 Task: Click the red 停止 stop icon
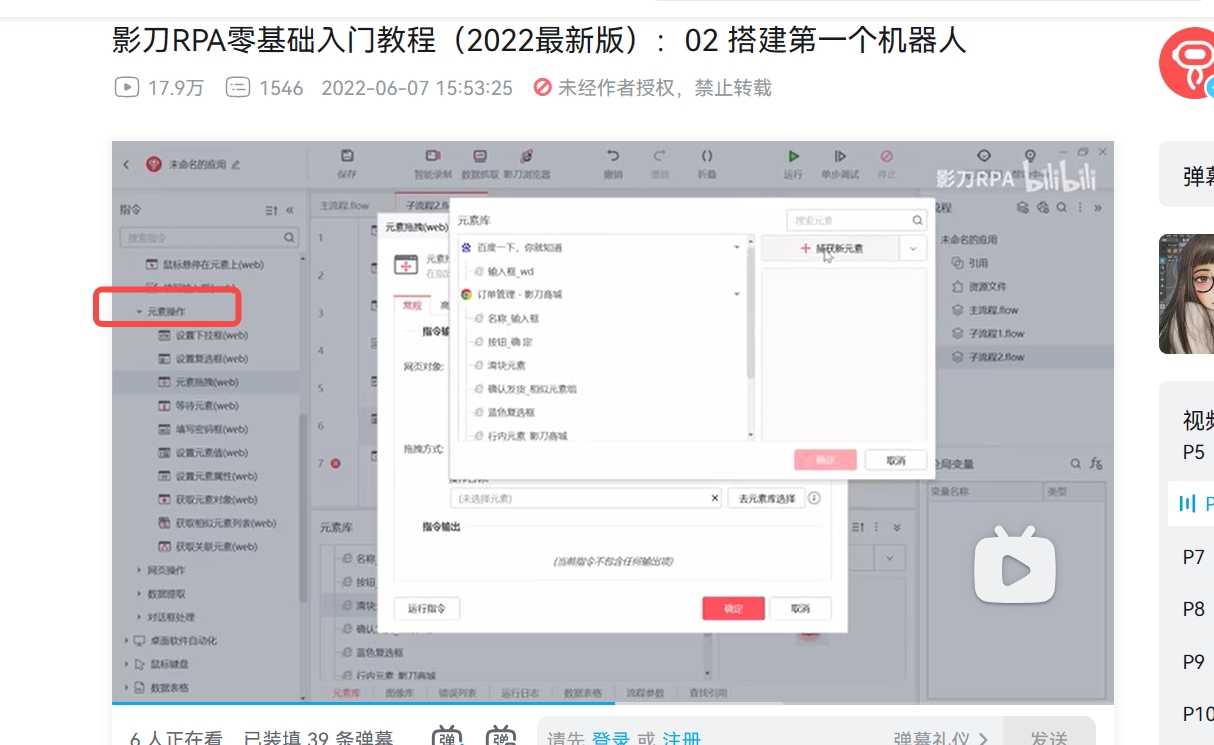point(886,156)
